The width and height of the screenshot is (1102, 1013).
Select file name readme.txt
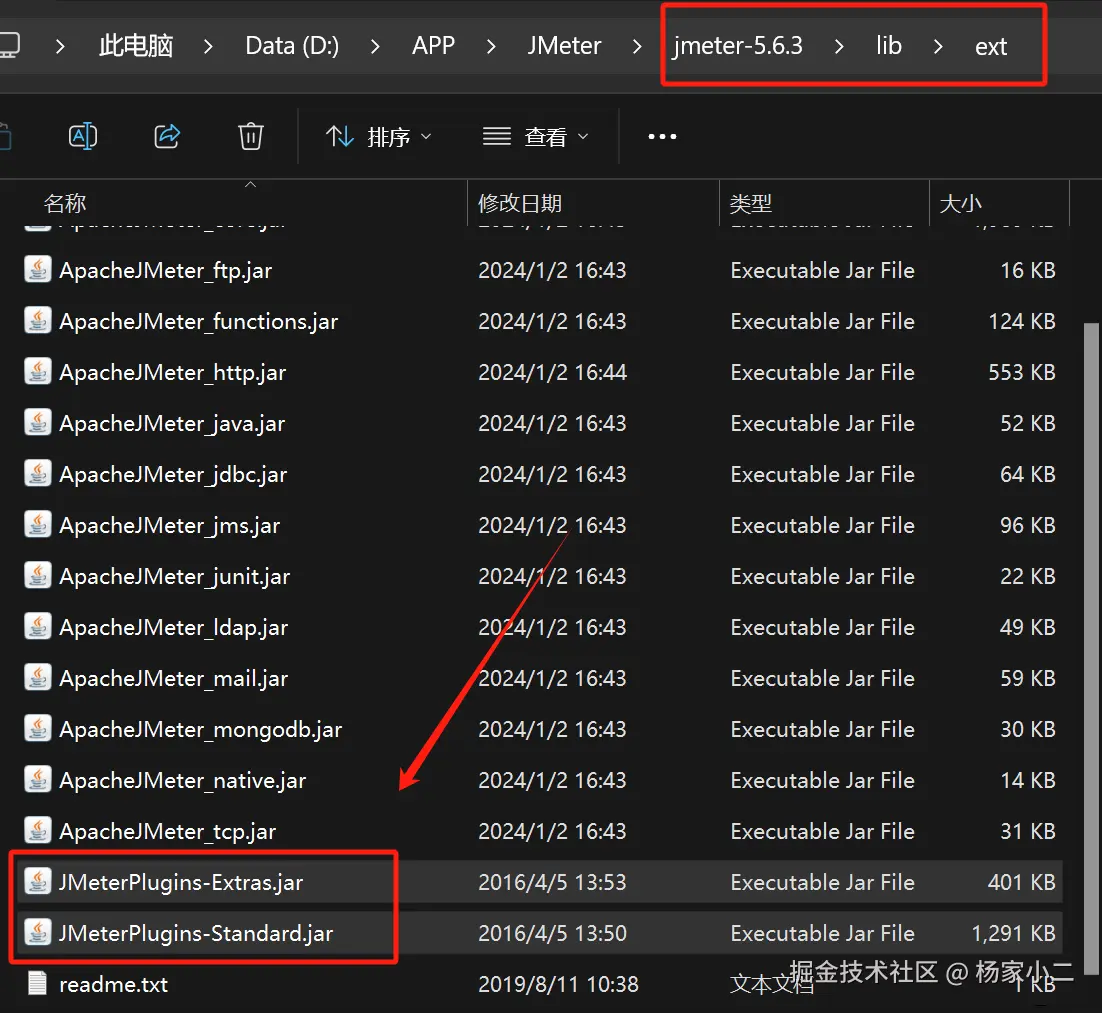pyautogui.click(x=113, y=984)
